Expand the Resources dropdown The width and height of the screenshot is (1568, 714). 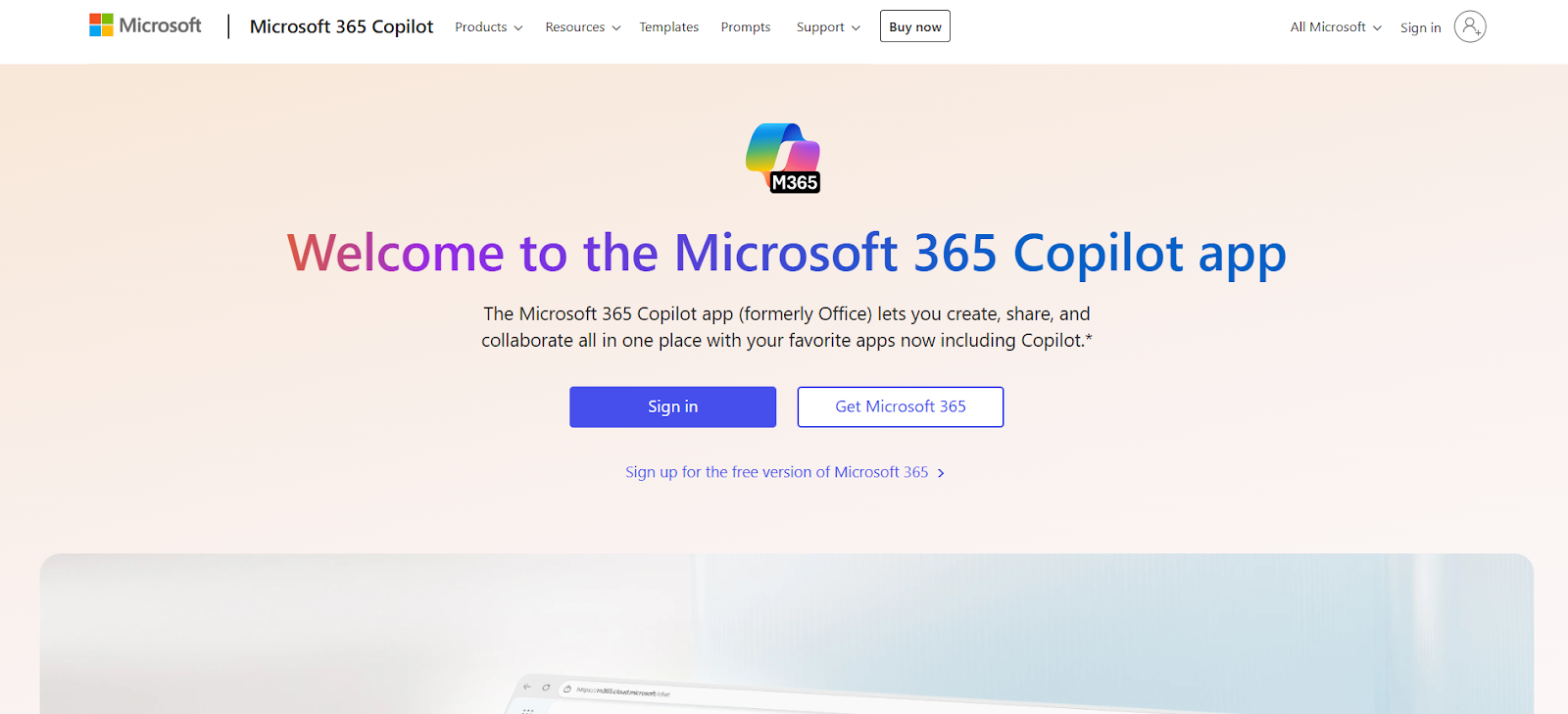[x=581, y=27]
